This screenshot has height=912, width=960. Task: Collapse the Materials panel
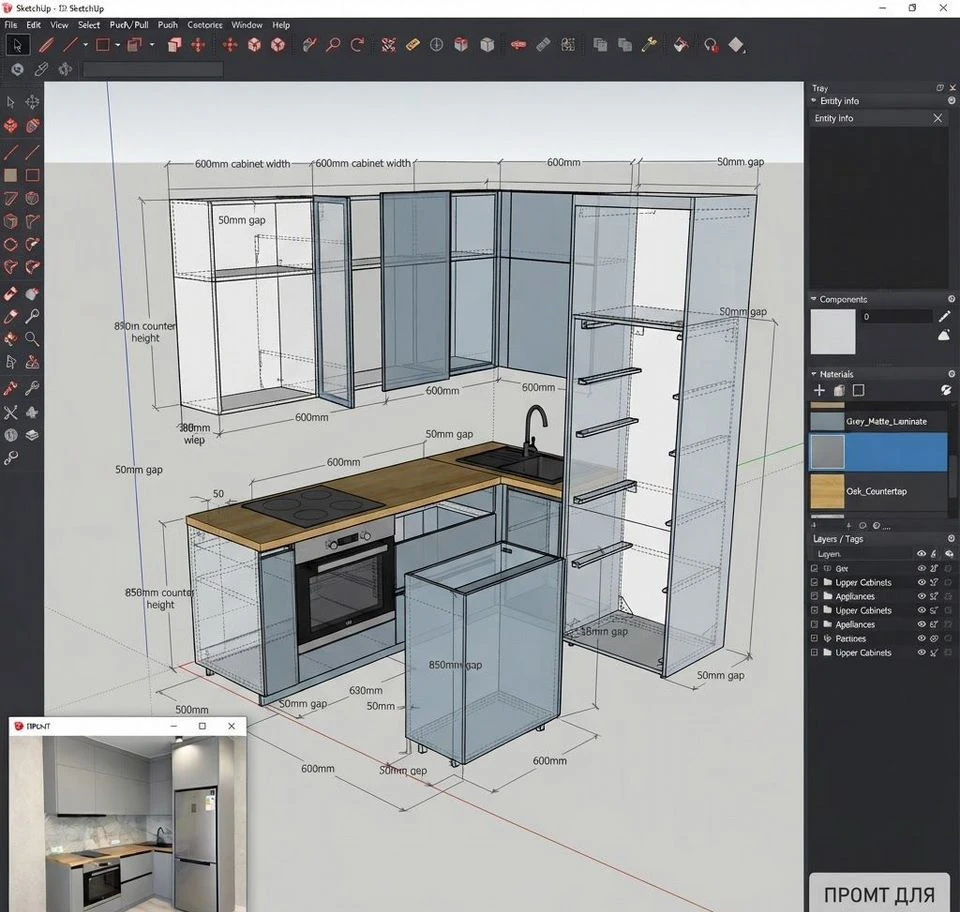pos(814,373)
